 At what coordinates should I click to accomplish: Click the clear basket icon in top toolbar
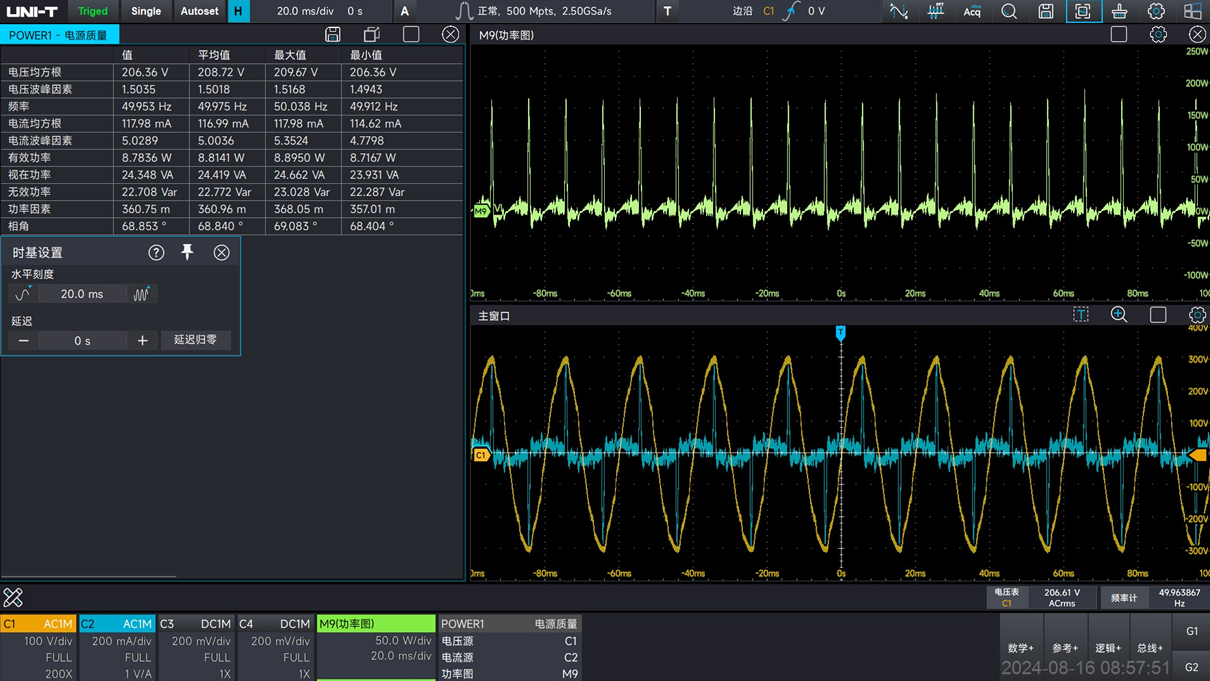[x=1119, y=11]
